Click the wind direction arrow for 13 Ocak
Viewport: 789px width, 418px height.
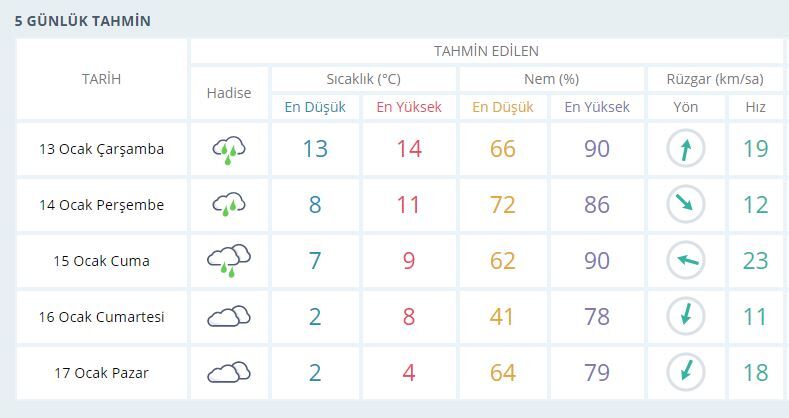[x=686, y=149]
